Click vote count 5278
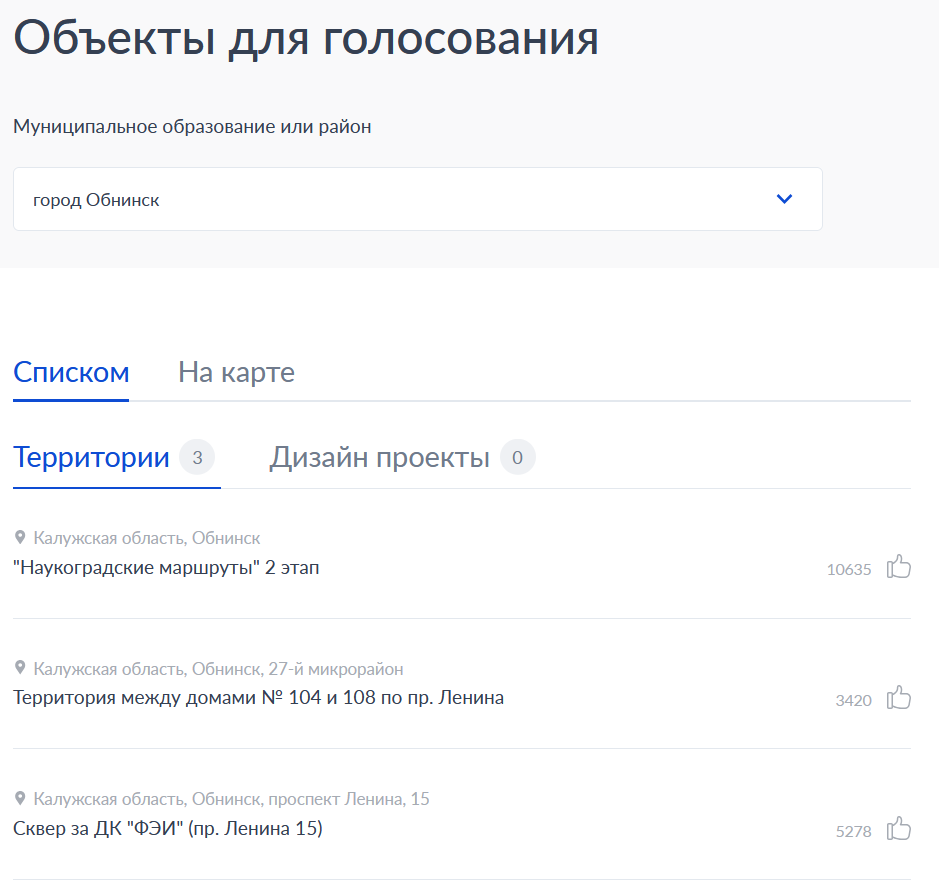The width and height of the screenshot is (939, 895). pyautogui.click(x=853, y=832)
